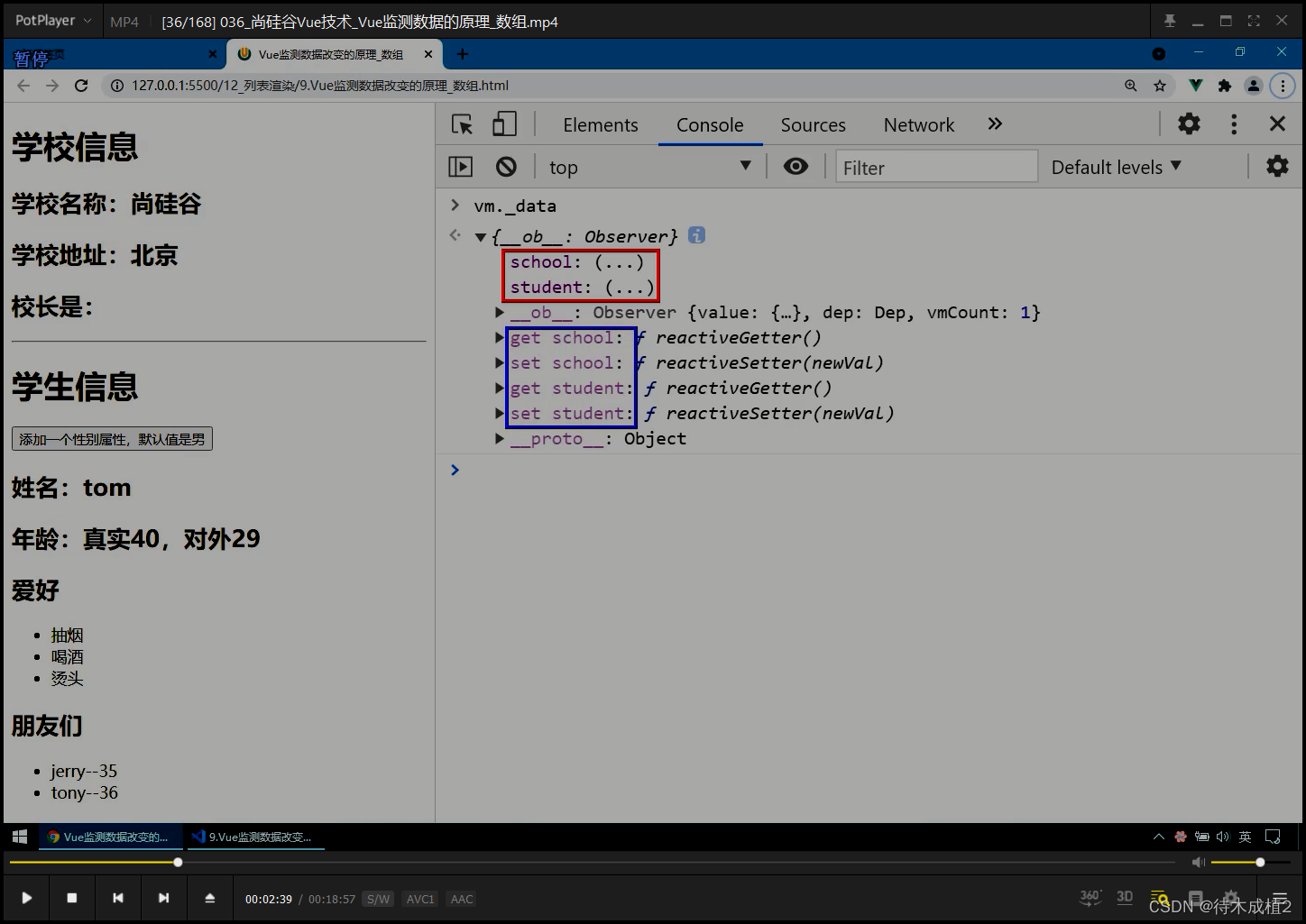Open the Vue devtools extension icon

(x=1195, y=86)
